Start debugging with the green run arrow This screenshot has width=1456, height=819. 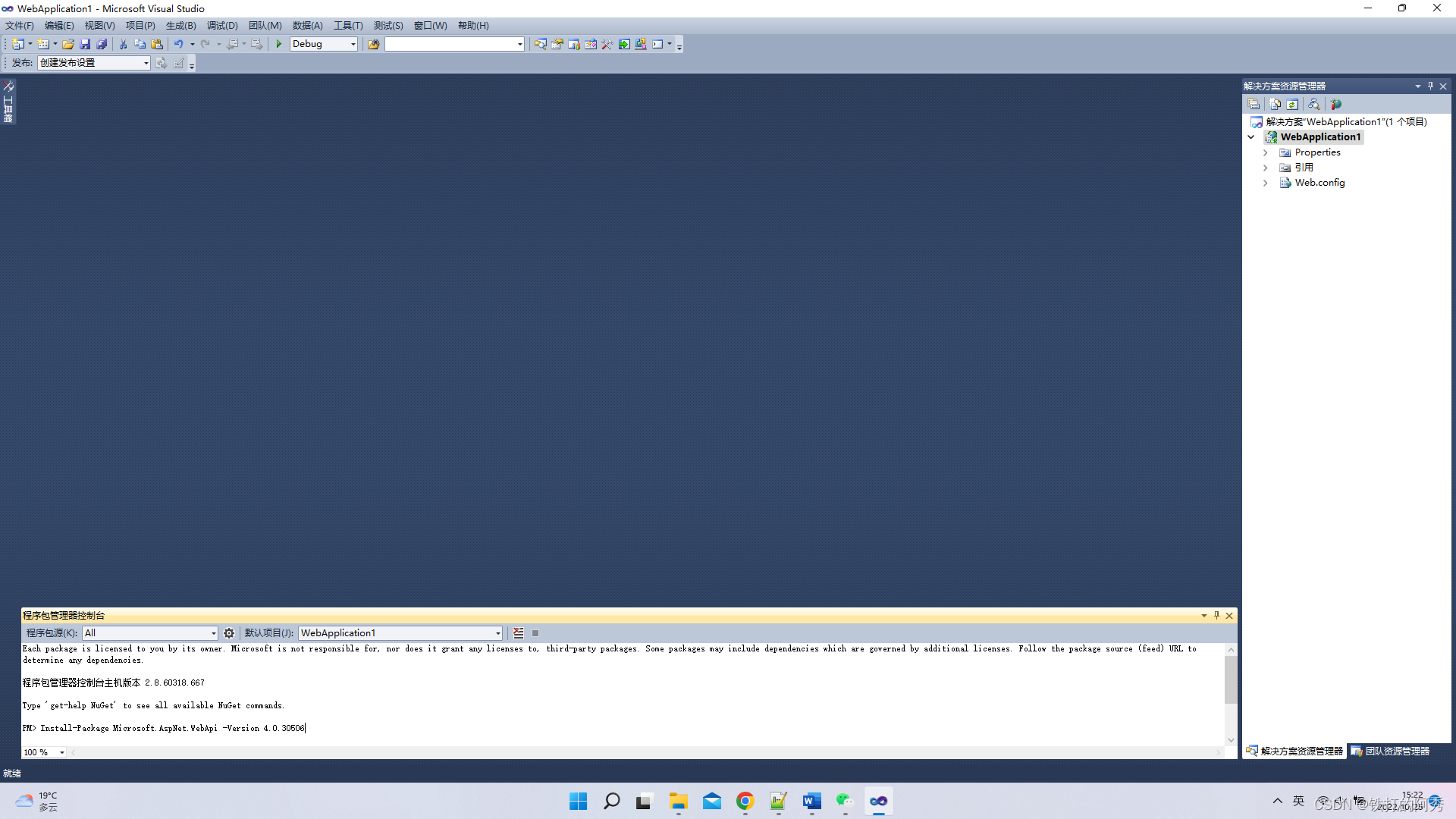(x=279, y=43)
